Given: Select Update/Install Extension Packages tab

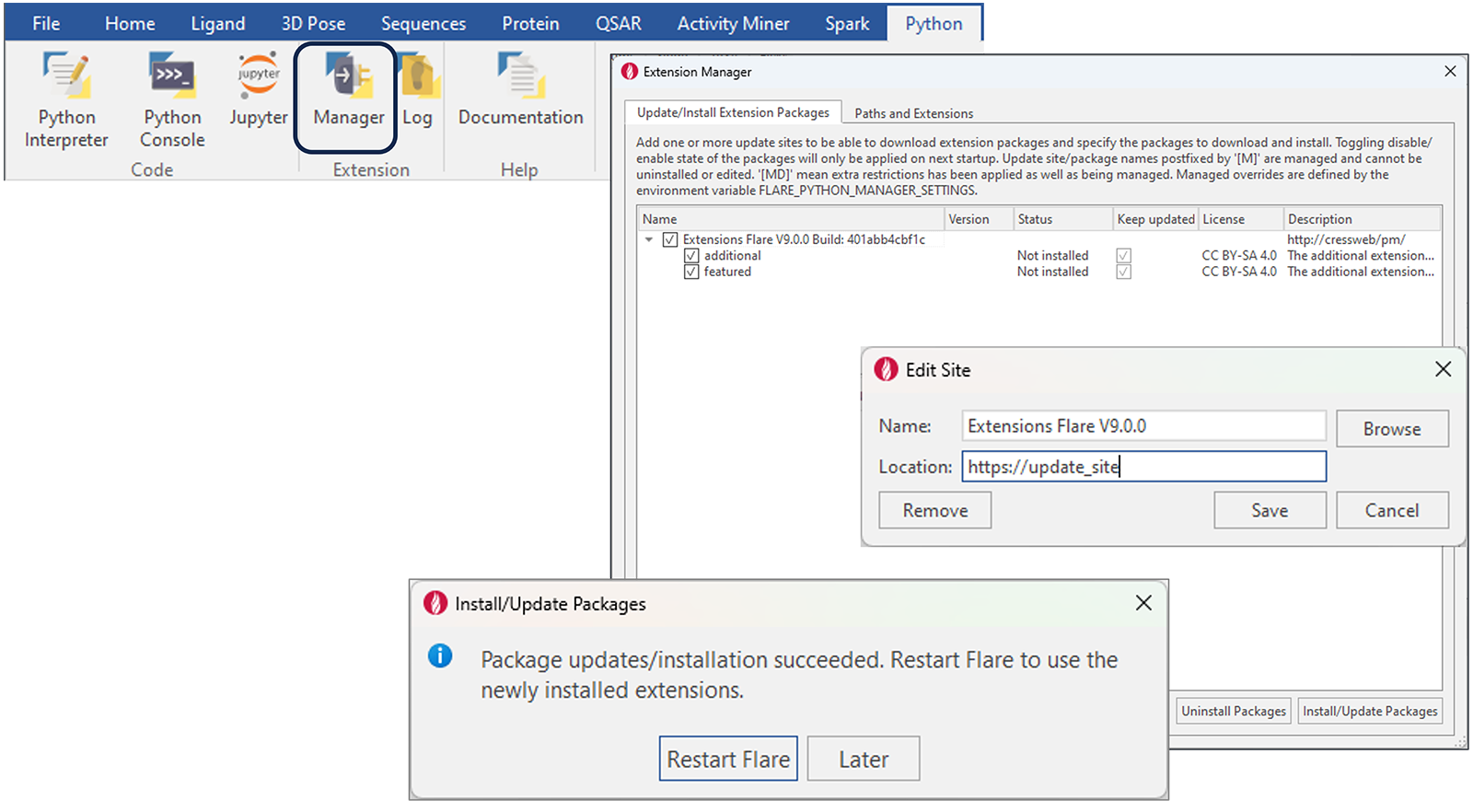Looking at the screenshot, I should tap(733, 112).
